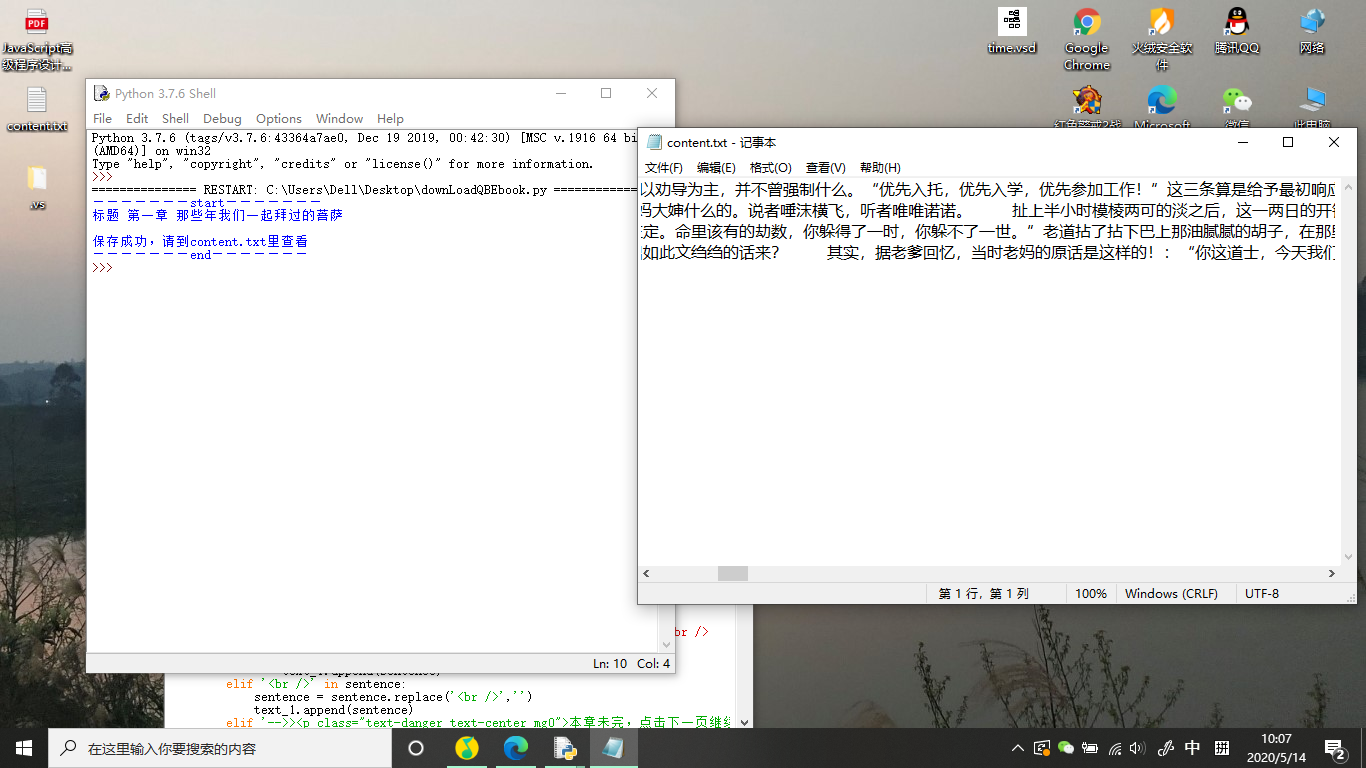Open the Windows Start menu
Screen dimensions: 1366x768
coord(24,748)
